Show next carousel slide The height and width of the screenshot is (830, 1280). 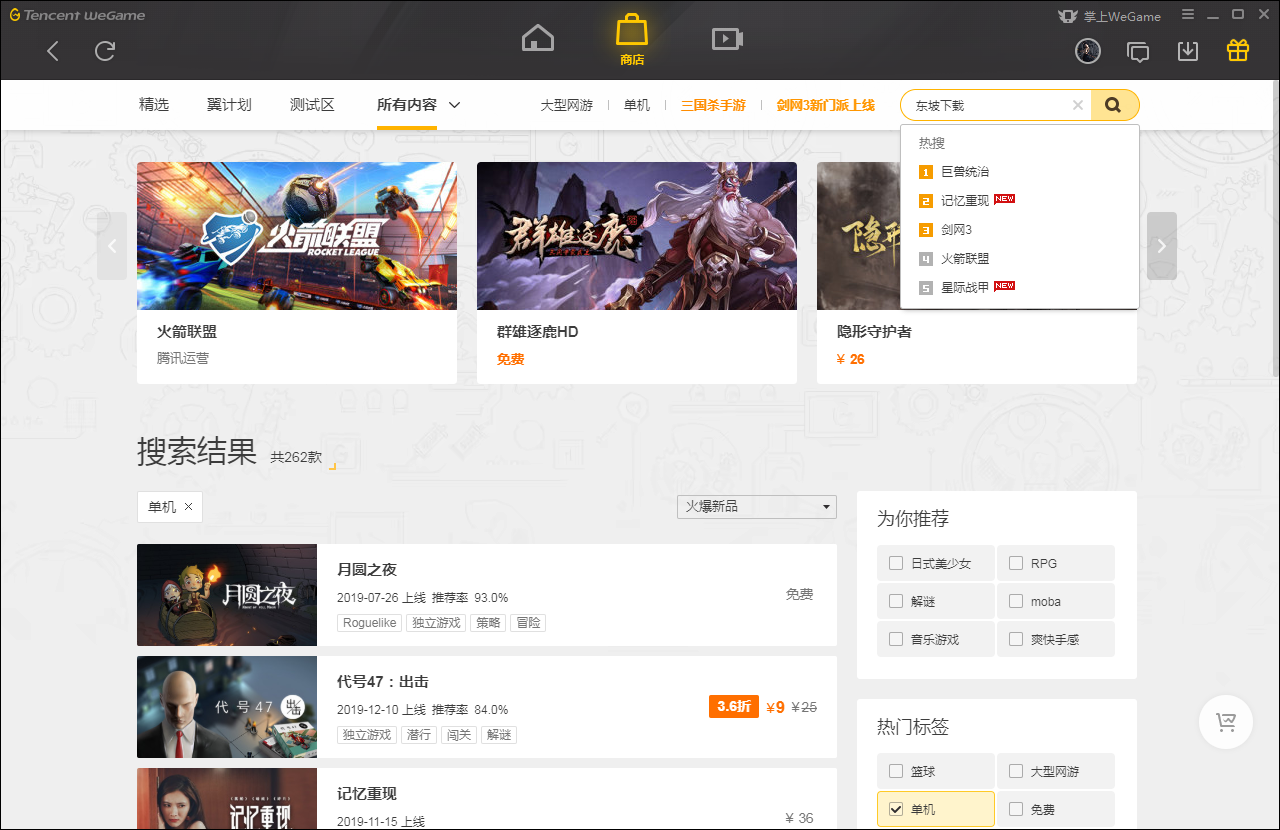pos(1162,245)
